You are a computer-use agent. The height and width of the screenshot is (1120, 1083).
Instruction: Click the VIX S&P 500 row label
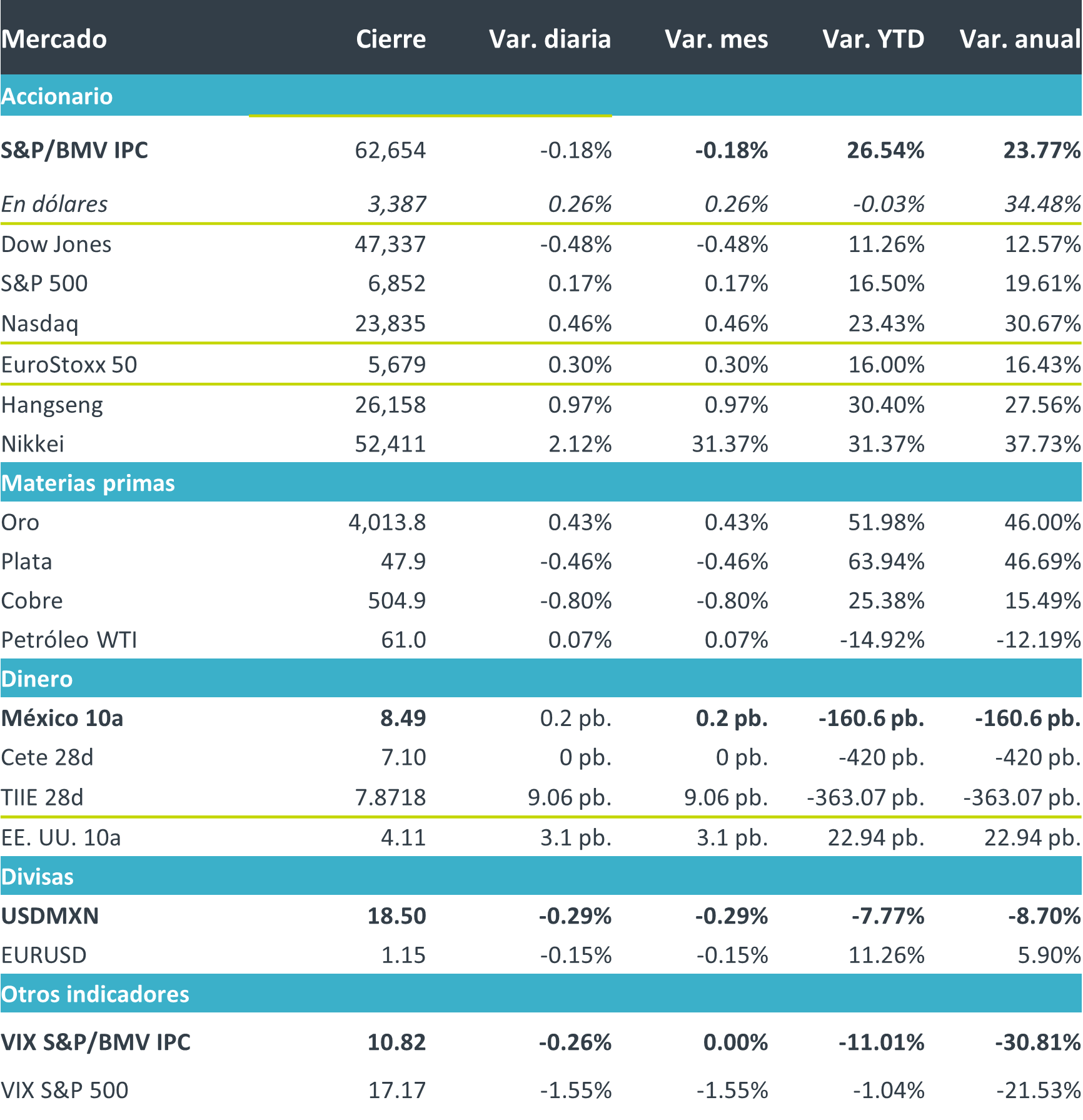point(64,1090)
